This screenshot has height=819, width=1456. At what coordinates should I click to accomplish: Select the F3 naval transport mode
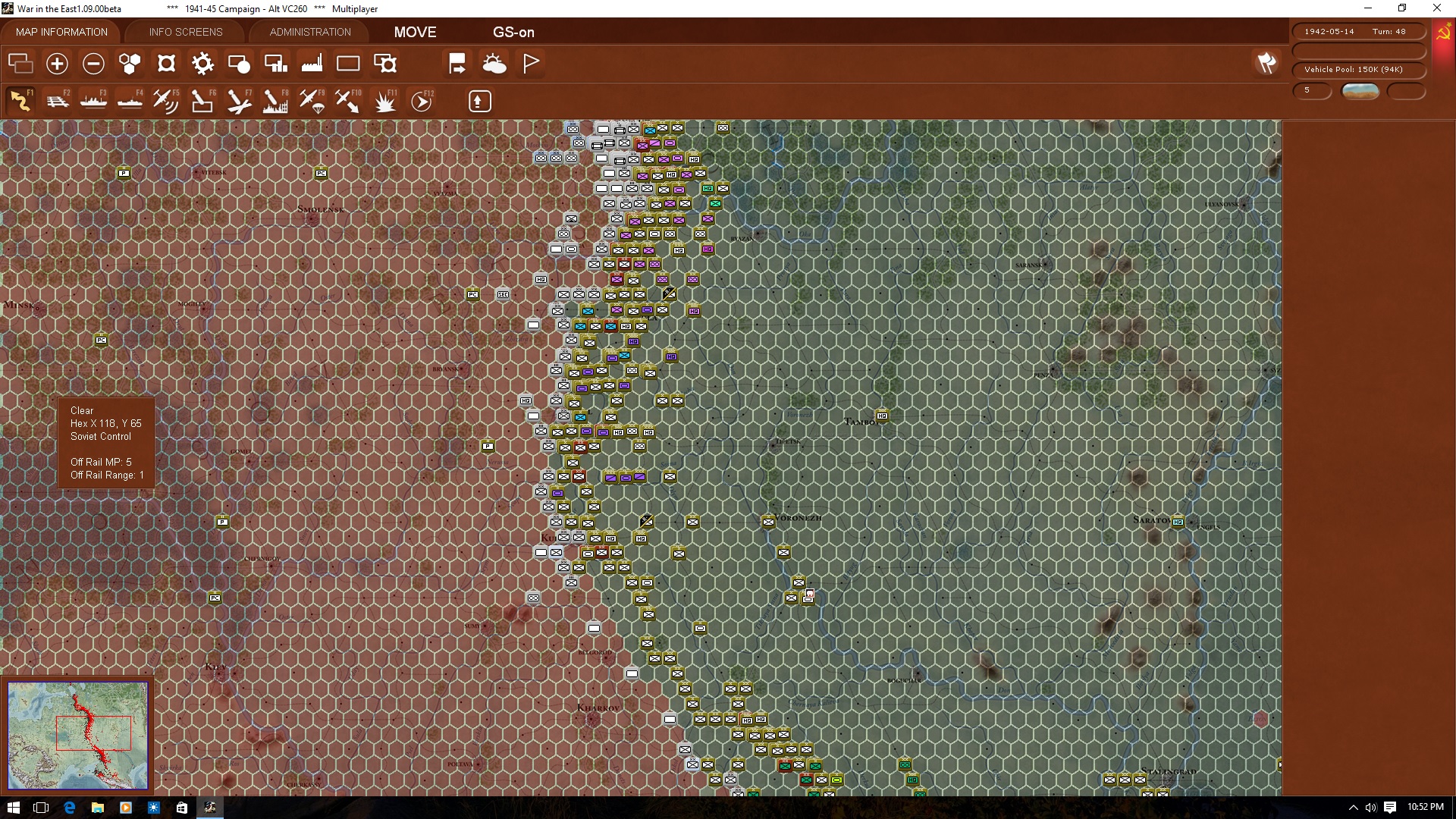(x=94, y=101)
